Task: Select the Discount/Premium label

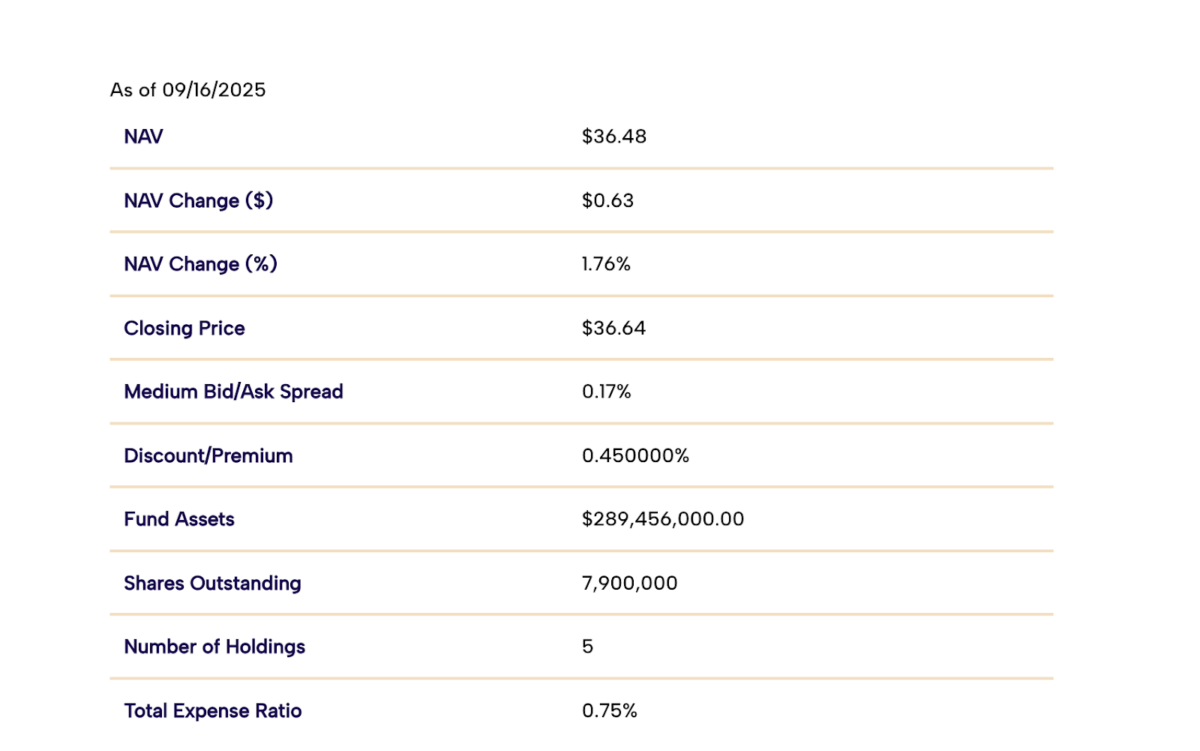Action: click(x=208, y=456)
